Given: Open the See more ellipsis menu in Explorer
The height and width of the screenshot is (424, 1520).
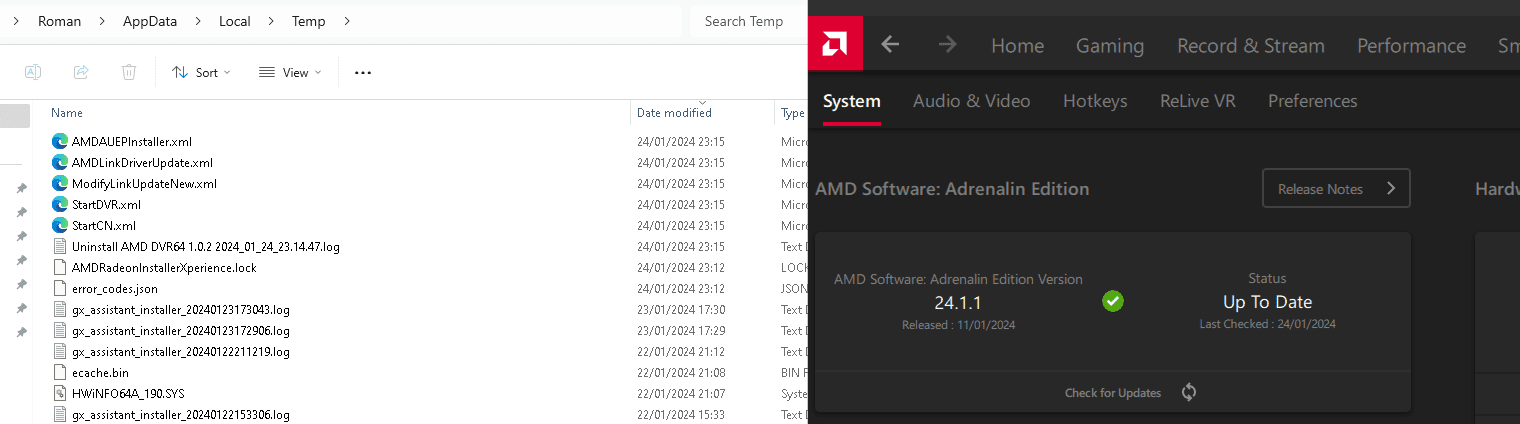Looking at the screenshot, I should coord(363,72).
